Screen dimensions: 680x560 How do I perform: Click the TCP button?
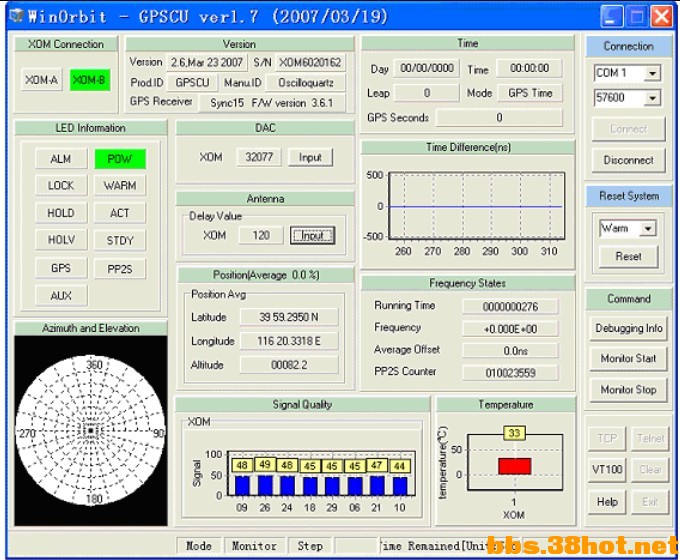click(x=607, y=439)
